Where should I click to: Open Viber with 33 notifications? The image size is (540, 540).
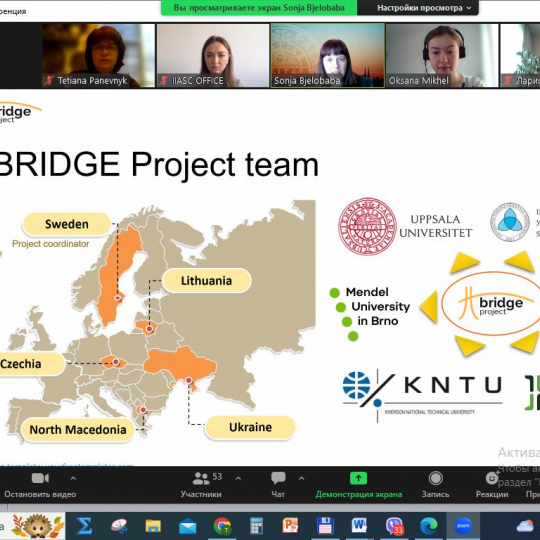pos(395,526)
